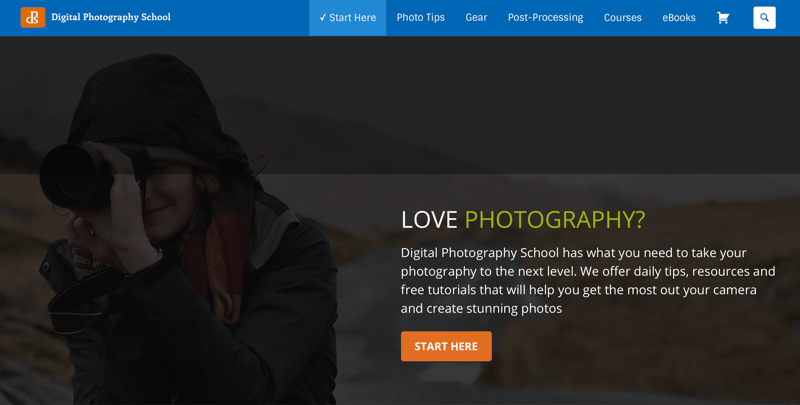The image size is (800, 405).
Task: Click the hooded photographer holding the camera
Action: click(189, 230)
